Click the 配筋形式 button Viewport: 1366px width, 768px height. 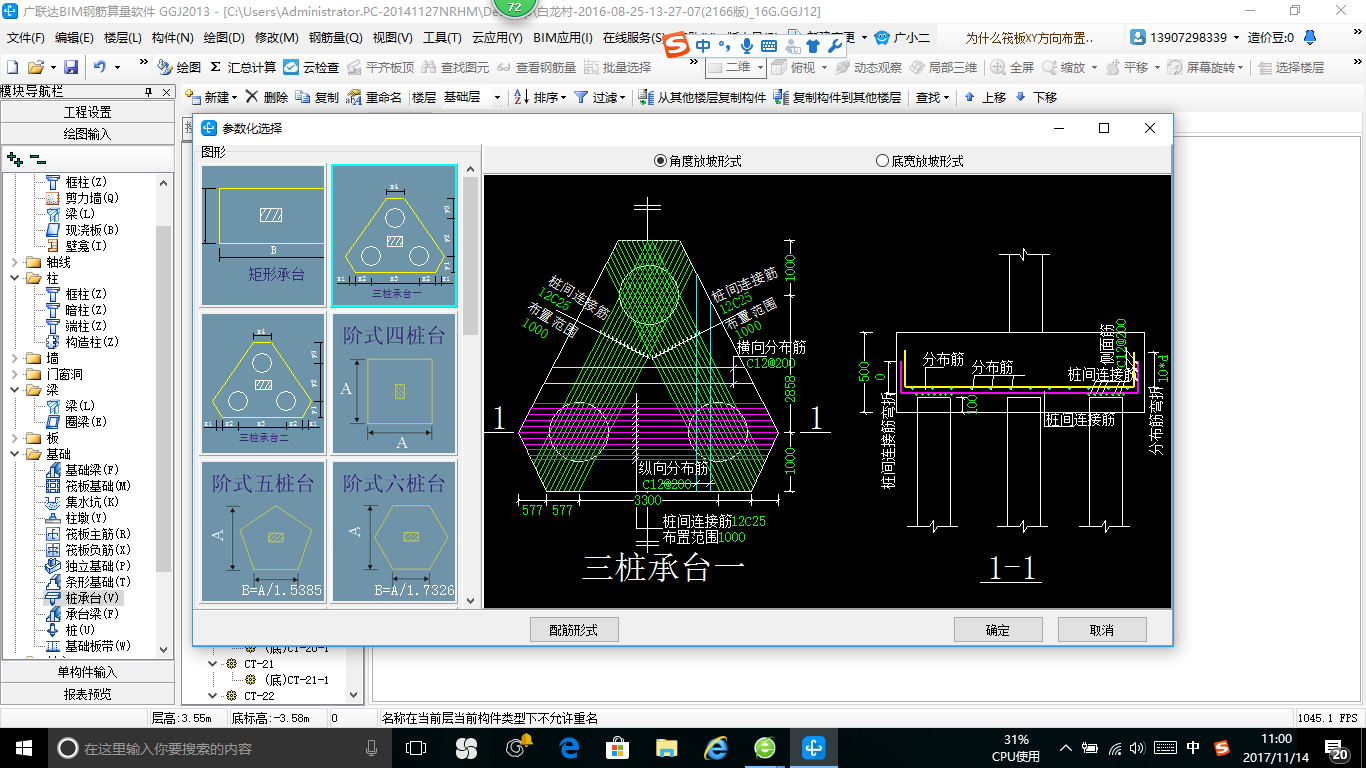coord(574,629)
